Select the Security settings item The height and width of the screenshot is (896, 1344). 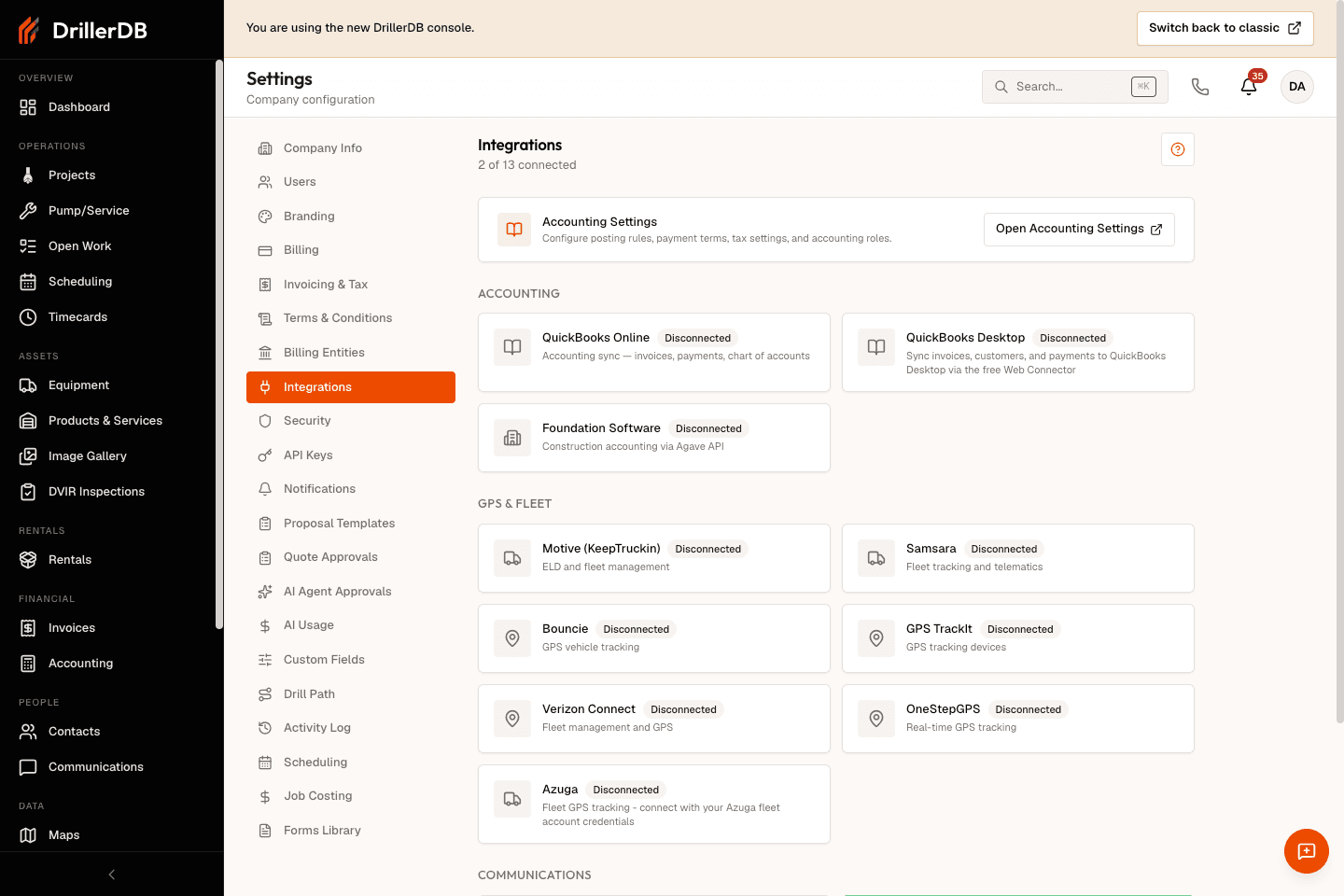click(351, 421)
